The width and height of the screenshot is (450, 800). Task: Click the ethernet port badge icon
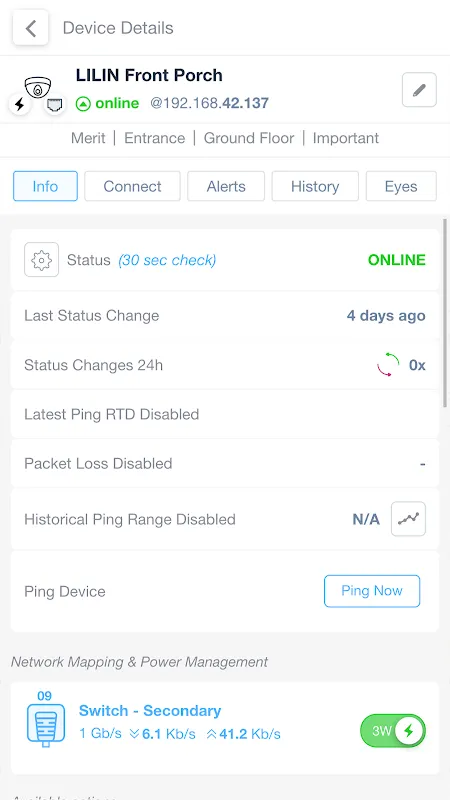tap(55, 105)
